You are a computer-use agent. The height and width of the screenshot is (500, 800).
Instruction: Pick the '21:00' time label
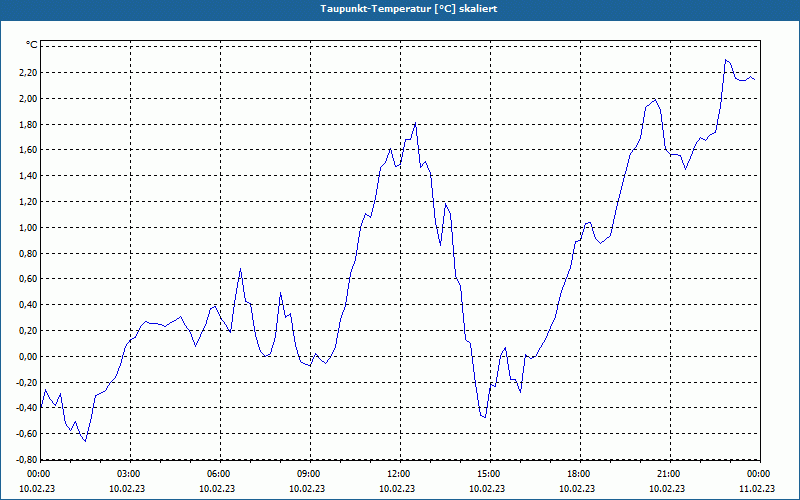pos(670,474)
